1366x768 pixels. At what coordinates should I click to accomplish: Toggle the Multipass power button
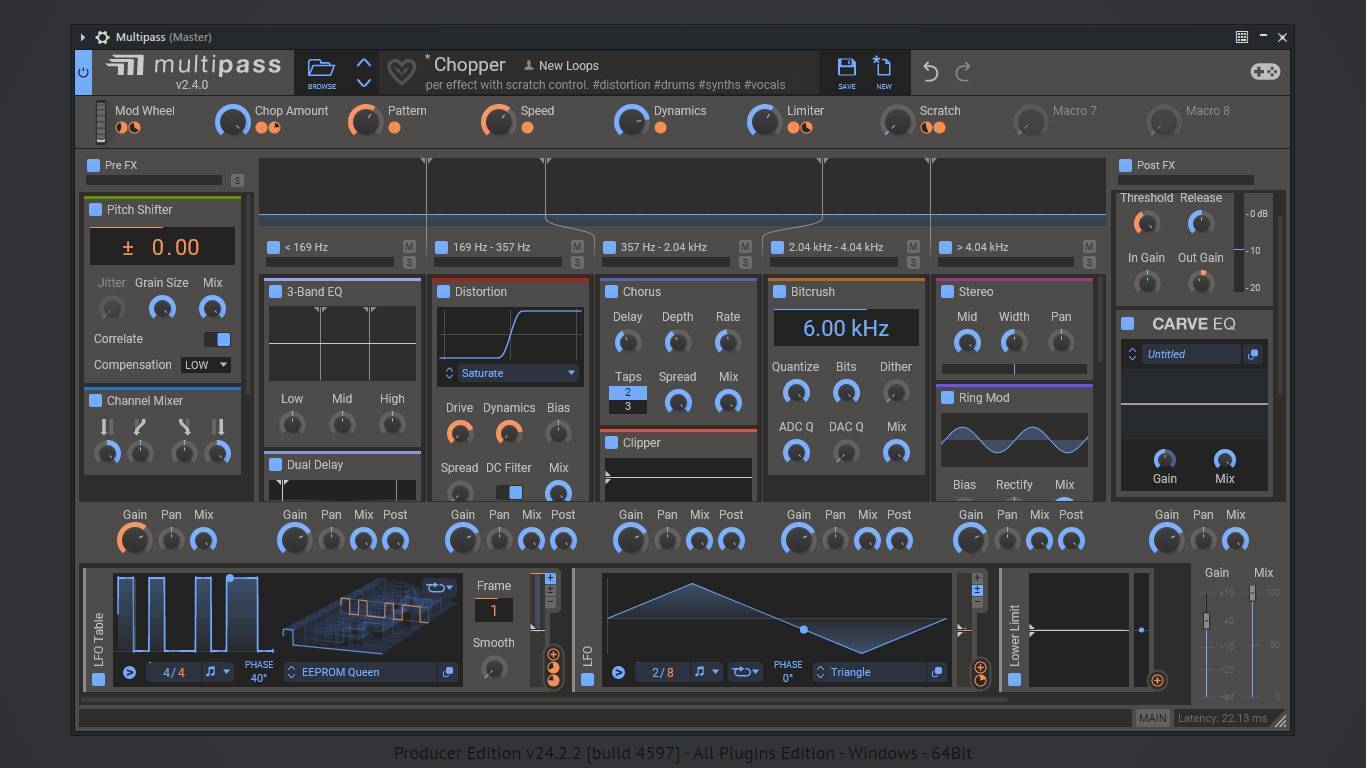83,72
